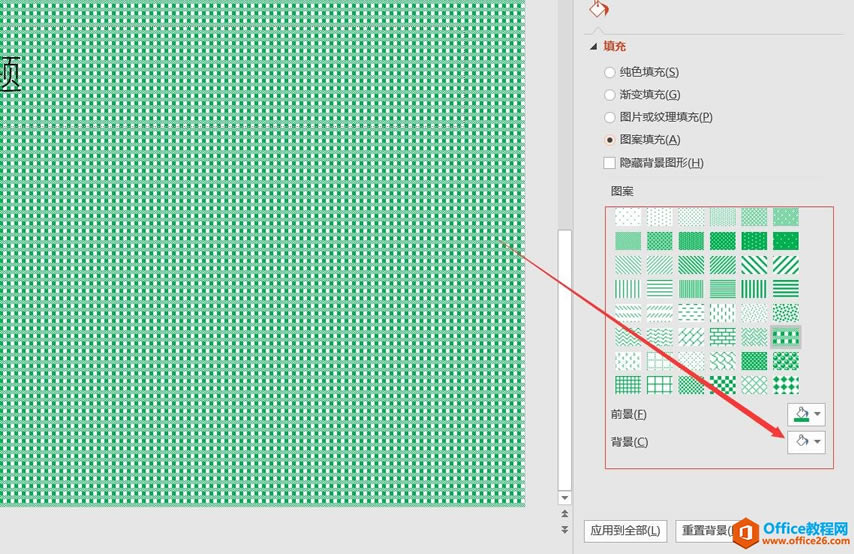Apply light horizontal stripes pattern
This screenshot has height=554, width=854.
click(660, 289)
